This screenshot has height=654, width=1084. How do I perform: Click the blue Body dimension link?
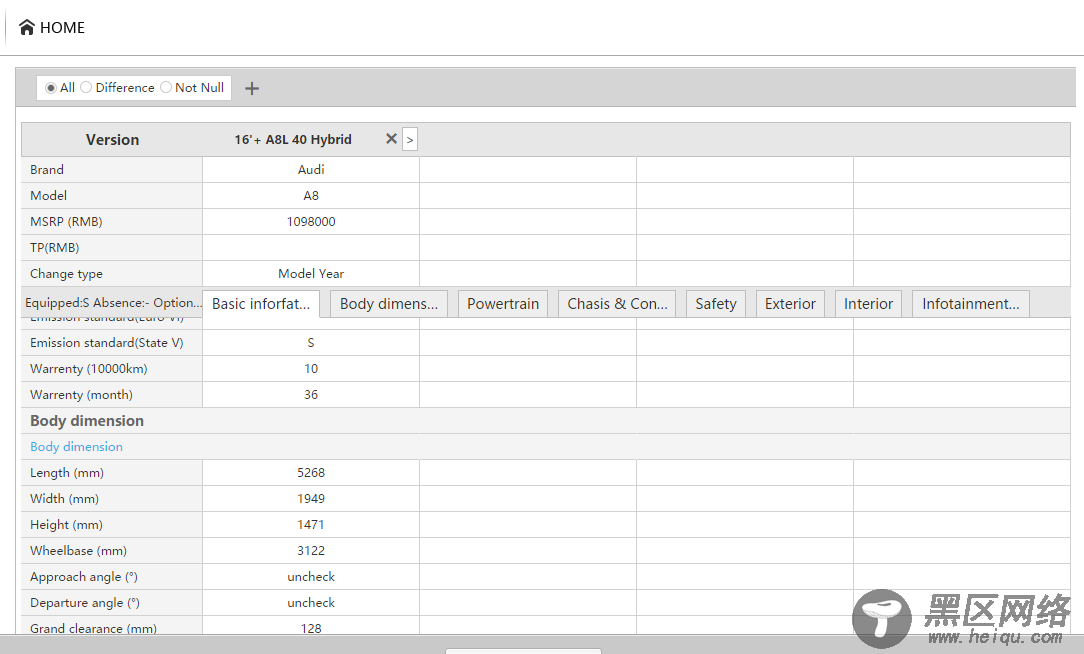pyautogui.click(x=76, y=447)
